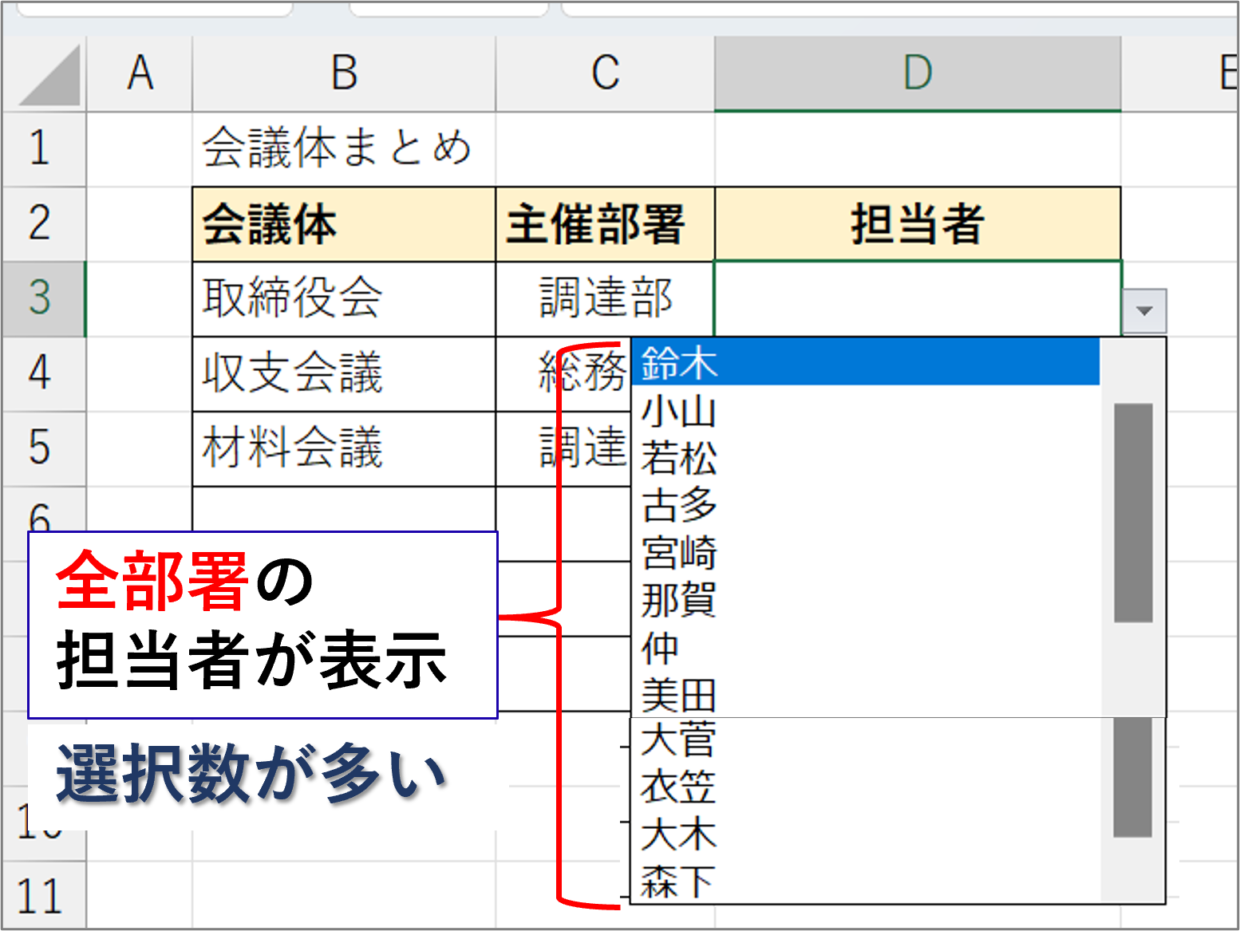Image resolution: width=1240 pixels, height=931 pixels.
Task: Click the 調達部 cell in row 3
Action: [605, 299]
